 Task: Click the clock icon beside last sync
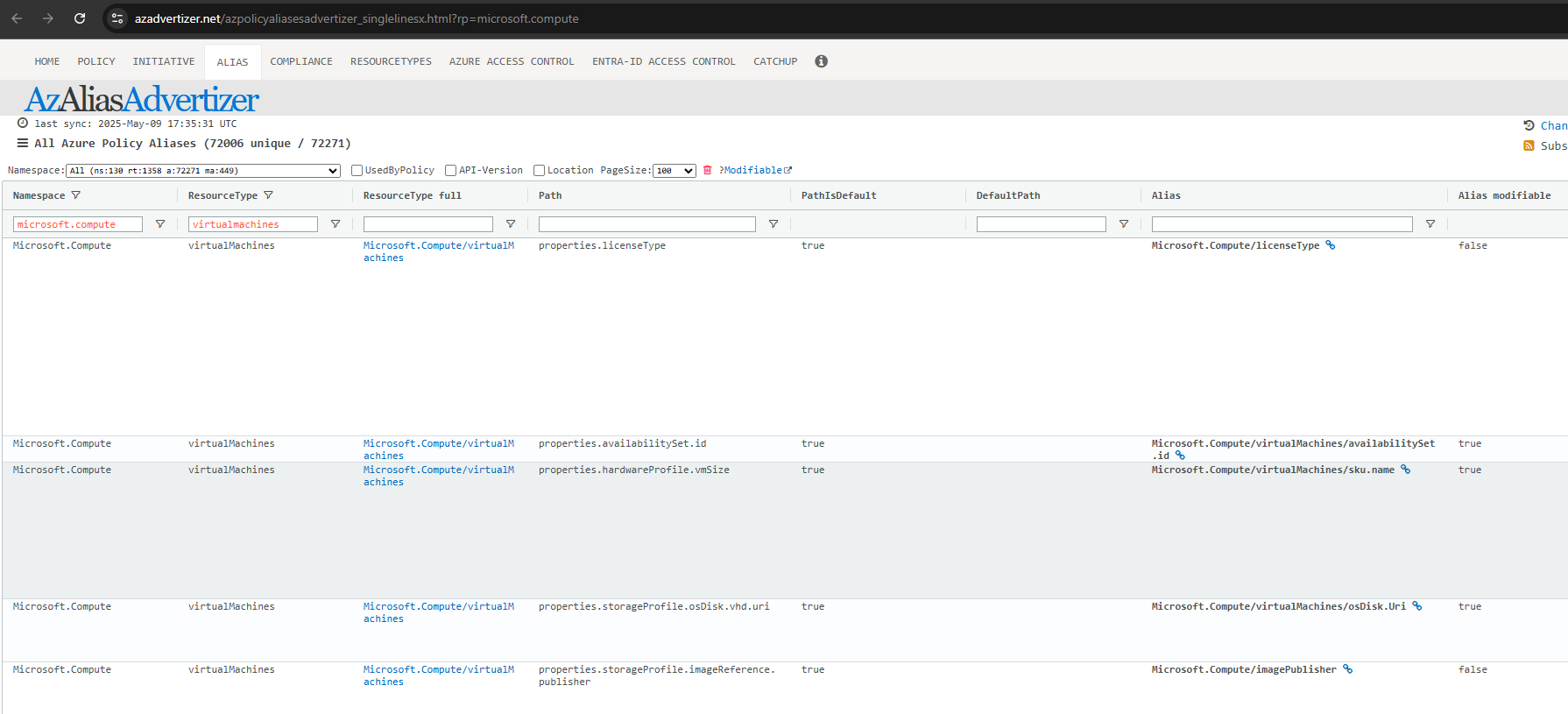pyautogui.click(x=23, y=124)
